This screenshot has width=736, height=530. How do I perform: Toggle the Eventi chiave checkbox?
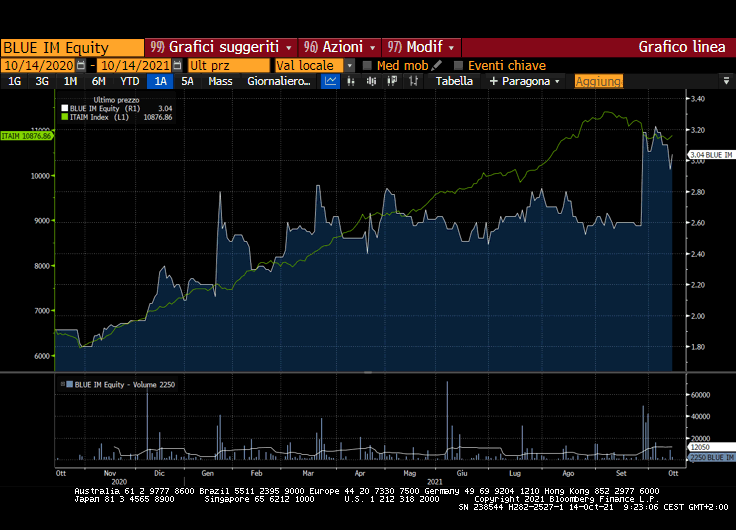click(459, 65)
